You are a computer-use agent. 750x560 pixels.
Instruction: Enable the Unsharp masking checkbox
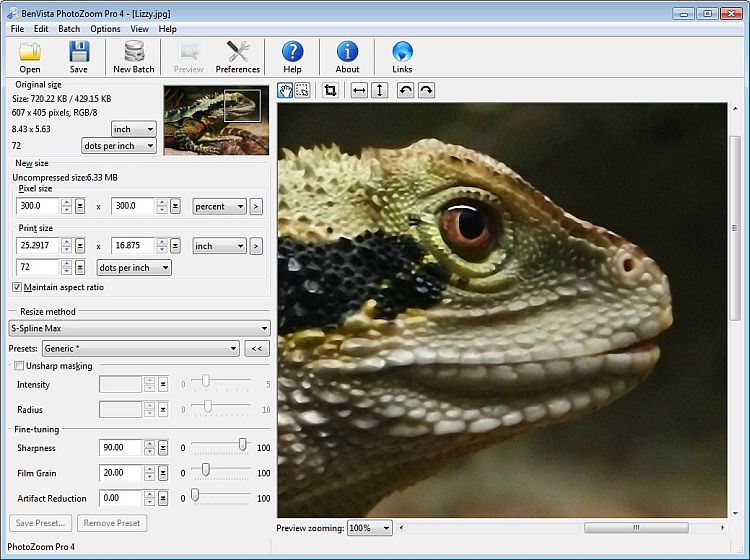pos(19,366)
